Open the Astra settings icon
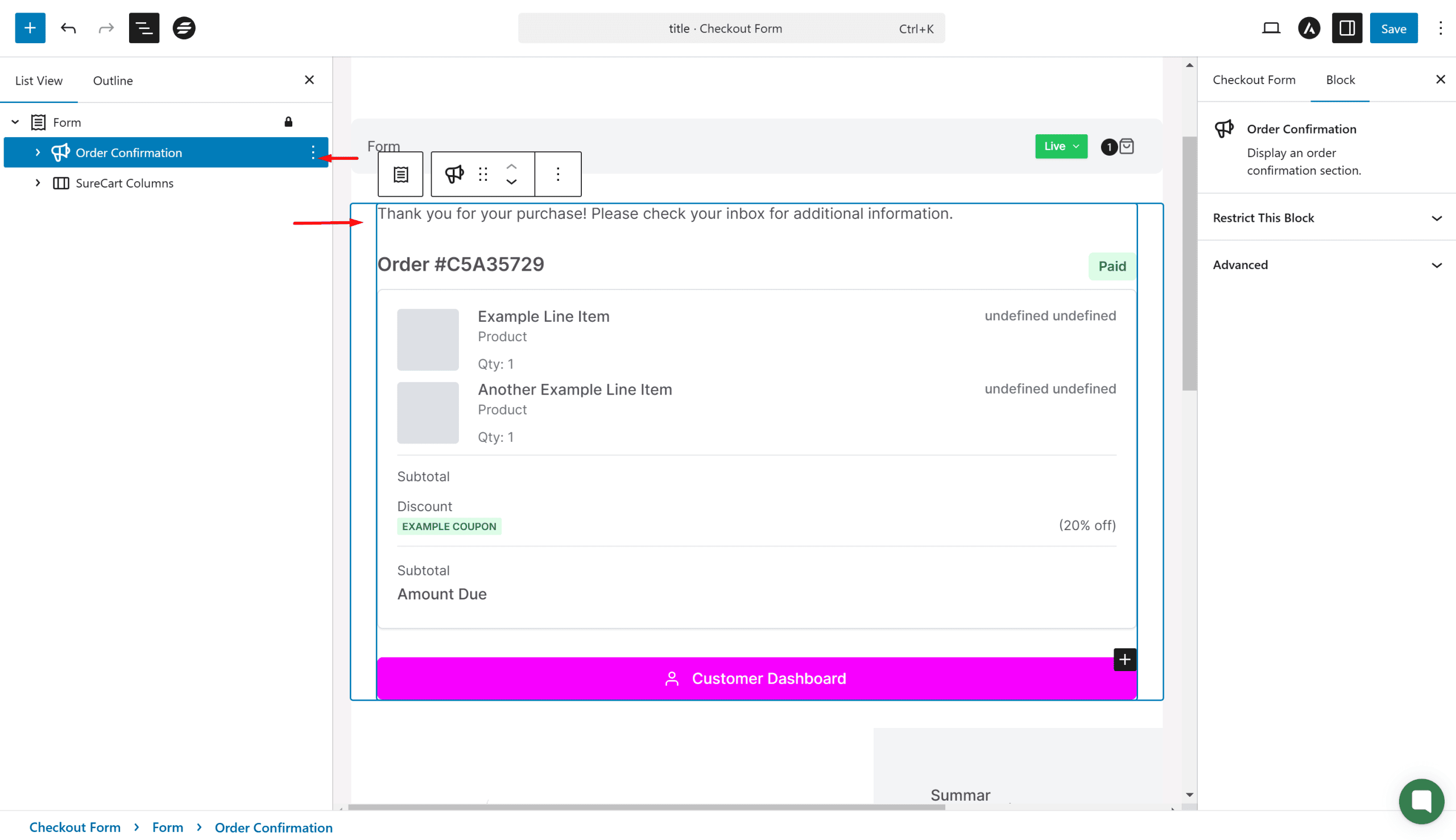The image size is (1456, 840). click(1309, 28)
